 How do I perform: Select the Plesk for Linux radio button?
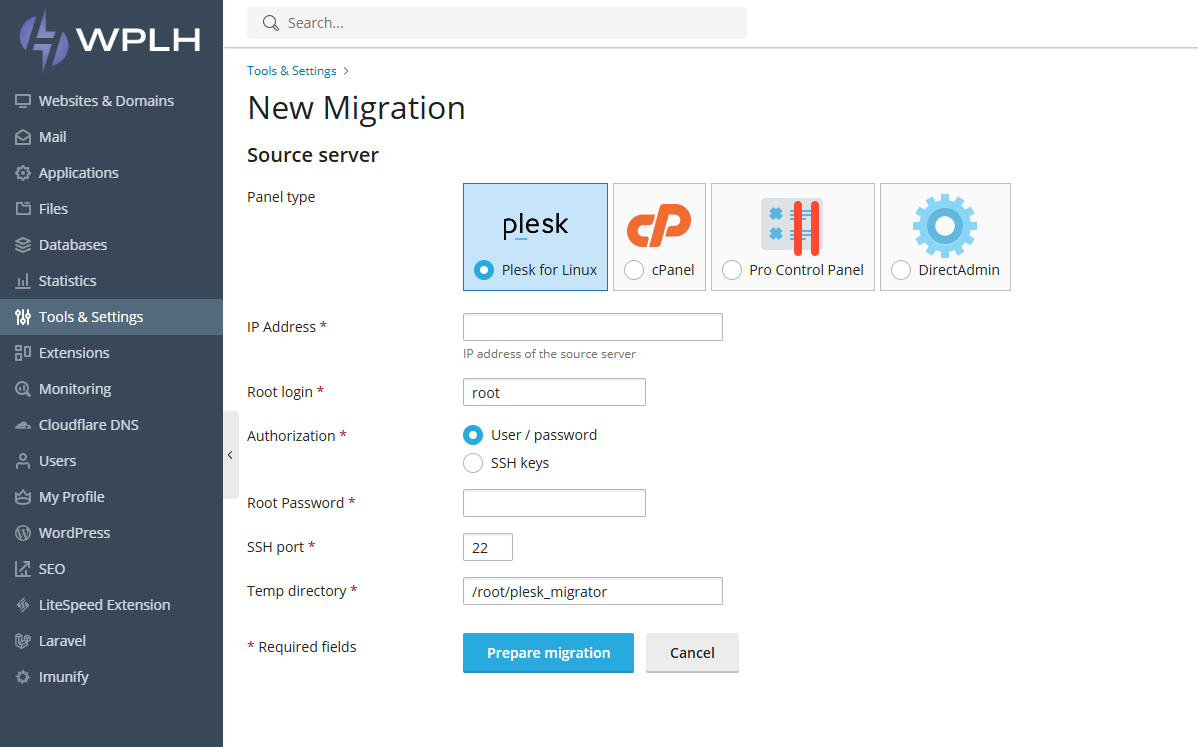tap(484, 270)
